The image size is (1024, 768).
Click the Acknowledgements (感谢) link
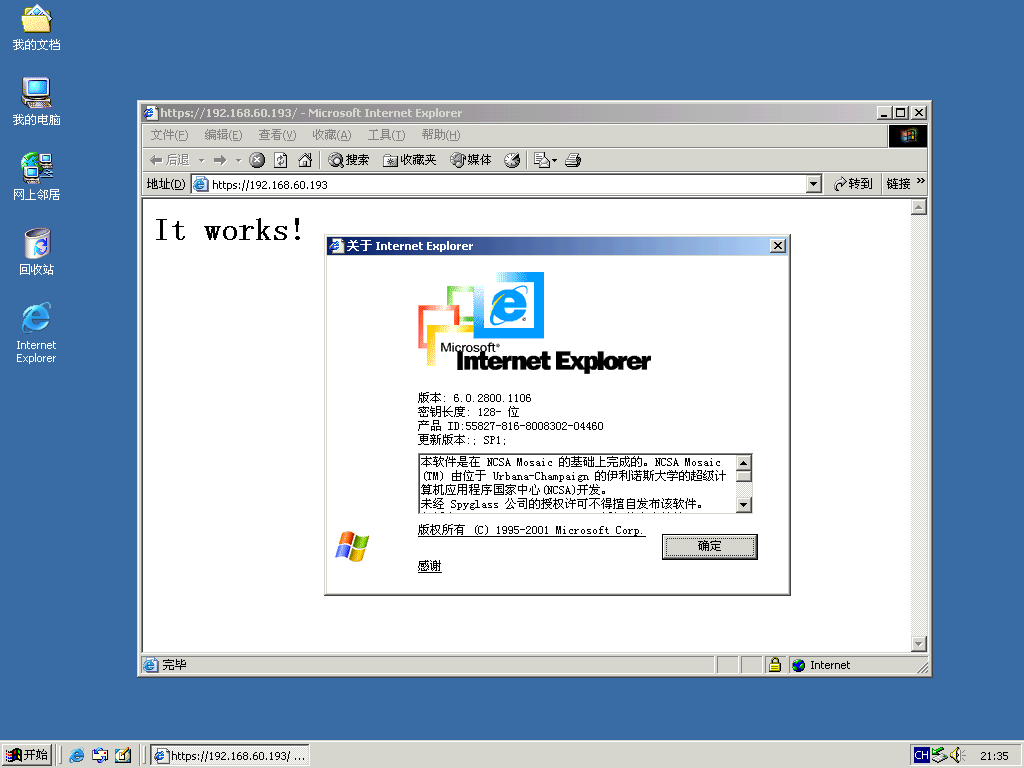coord(429,566)
